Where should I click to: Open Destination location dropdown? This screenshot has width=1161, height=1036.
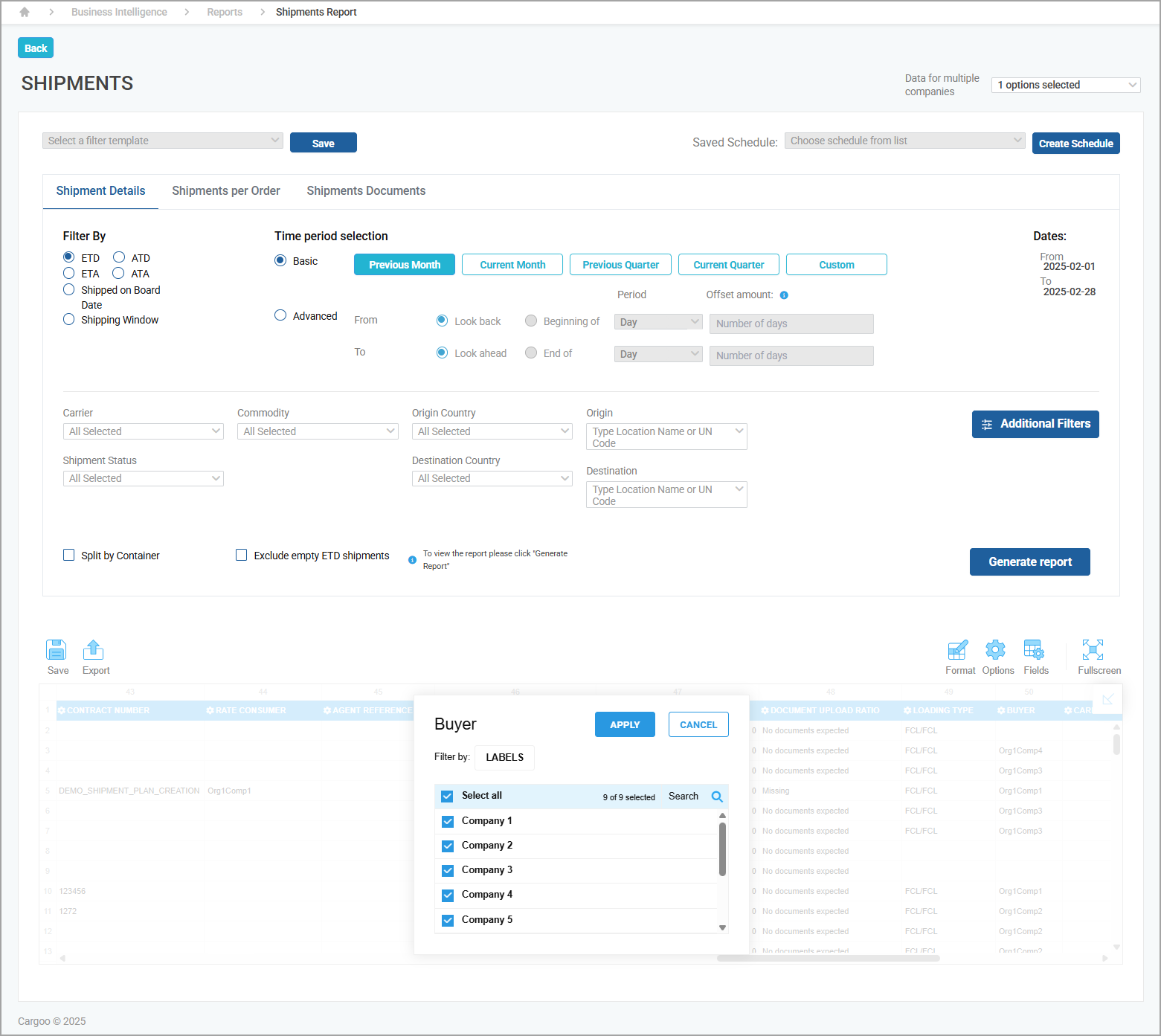666,495
